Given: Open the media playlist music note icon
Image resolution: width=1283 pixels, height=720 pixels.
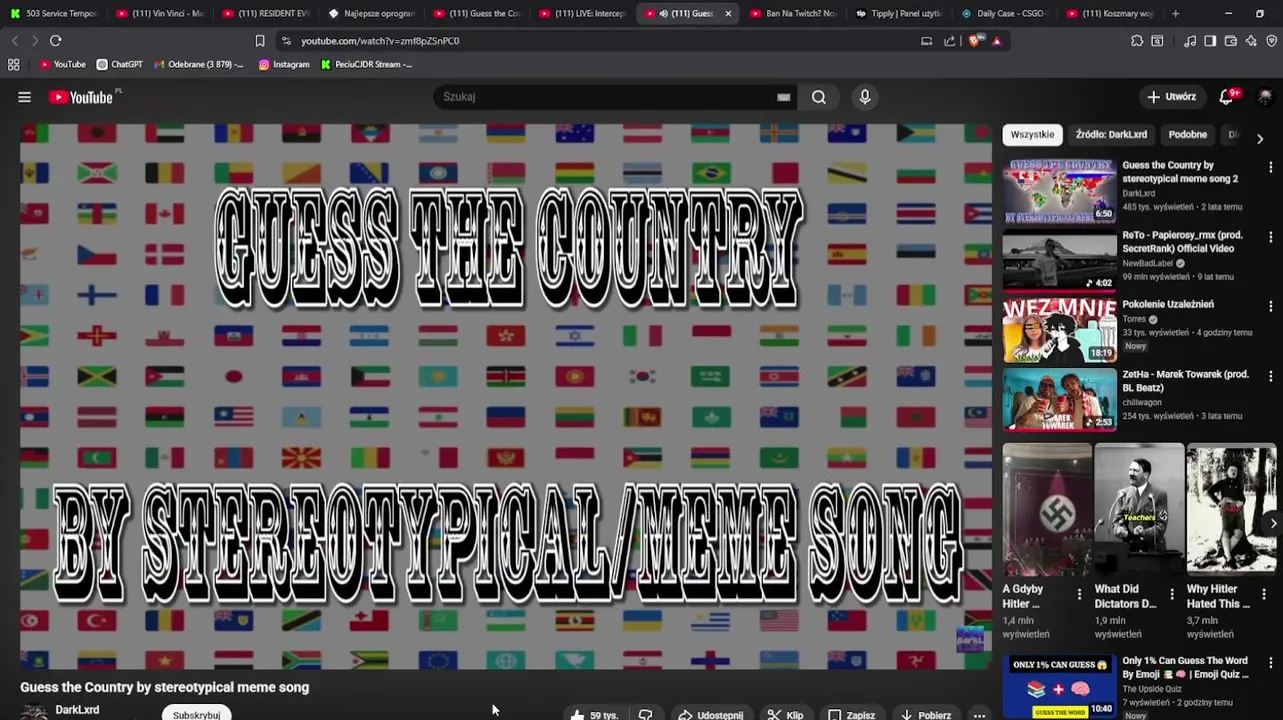Looking at the screenshot, I should 1190,41.
